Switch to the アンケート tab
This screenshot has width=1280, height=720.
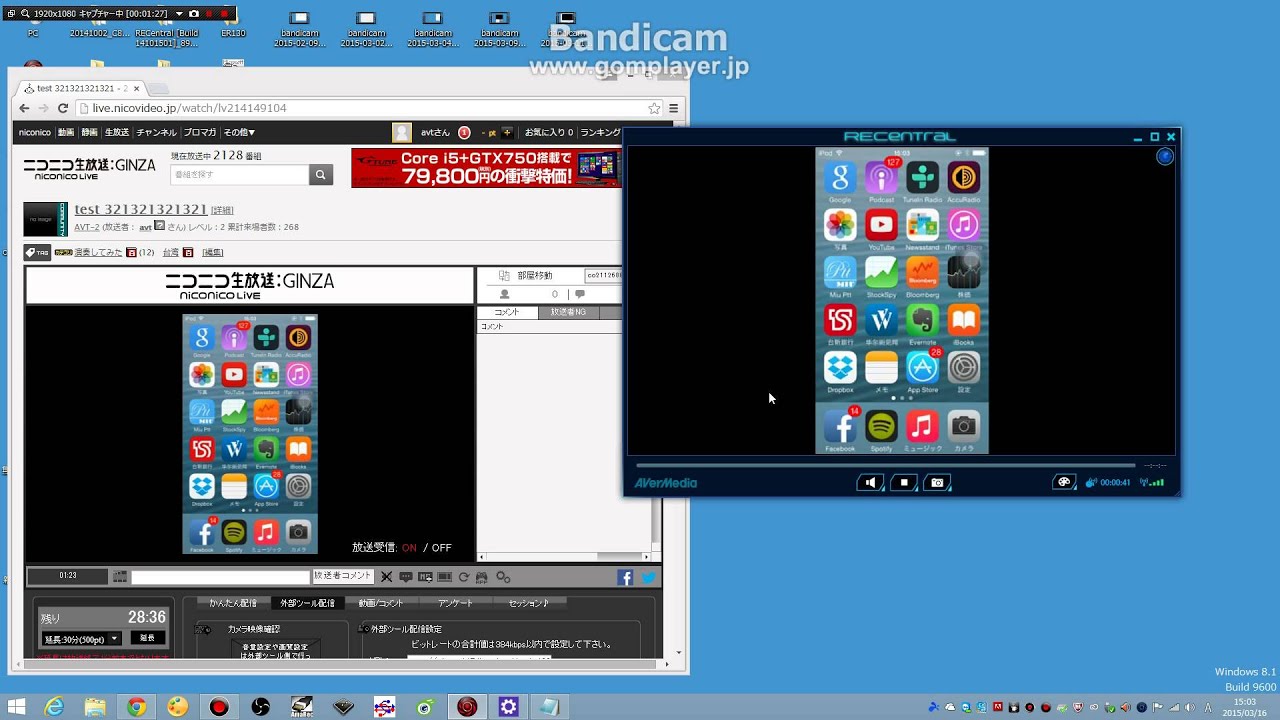[455, 603]
